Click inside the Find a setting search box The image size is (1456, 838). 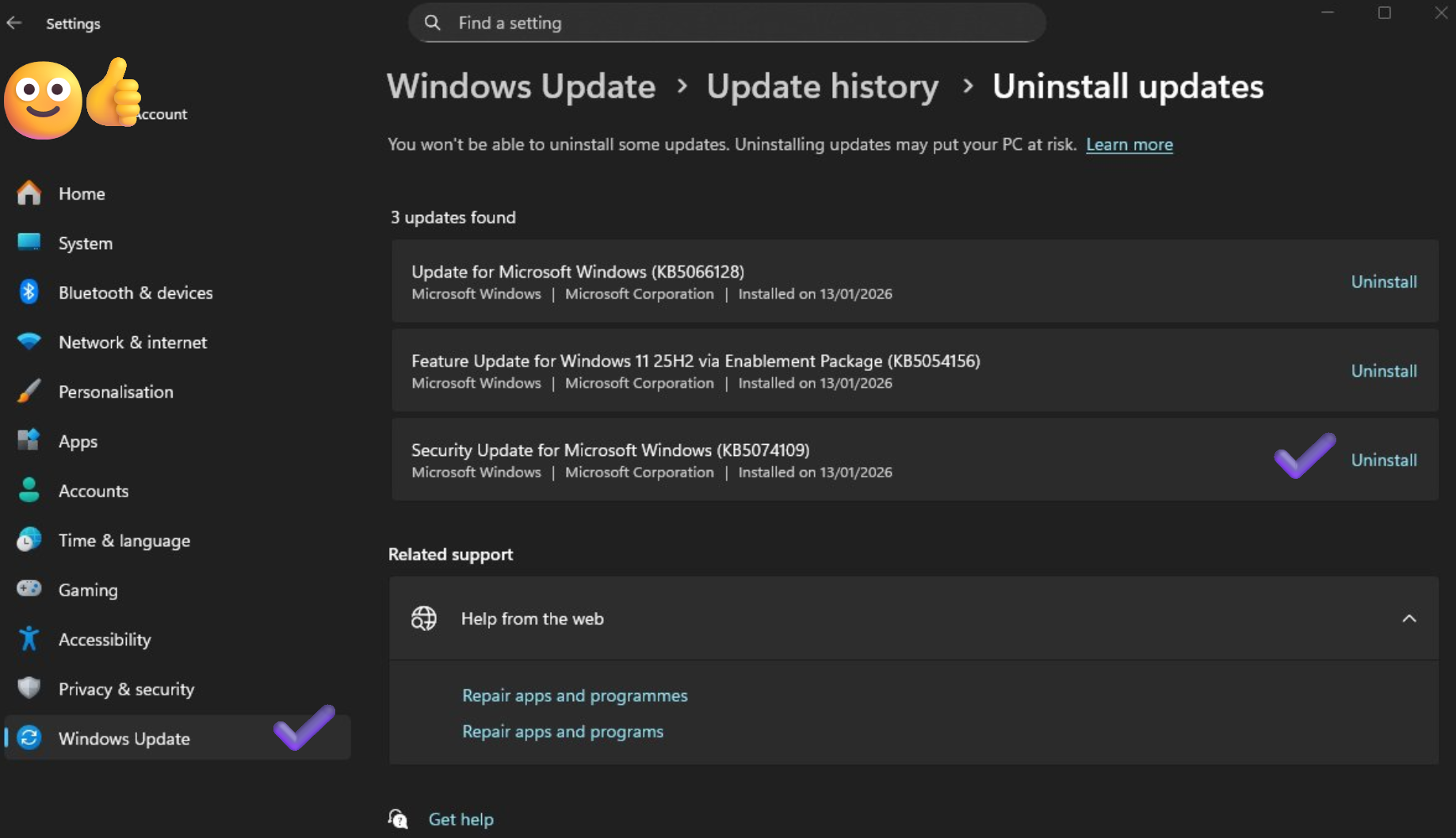726,23
